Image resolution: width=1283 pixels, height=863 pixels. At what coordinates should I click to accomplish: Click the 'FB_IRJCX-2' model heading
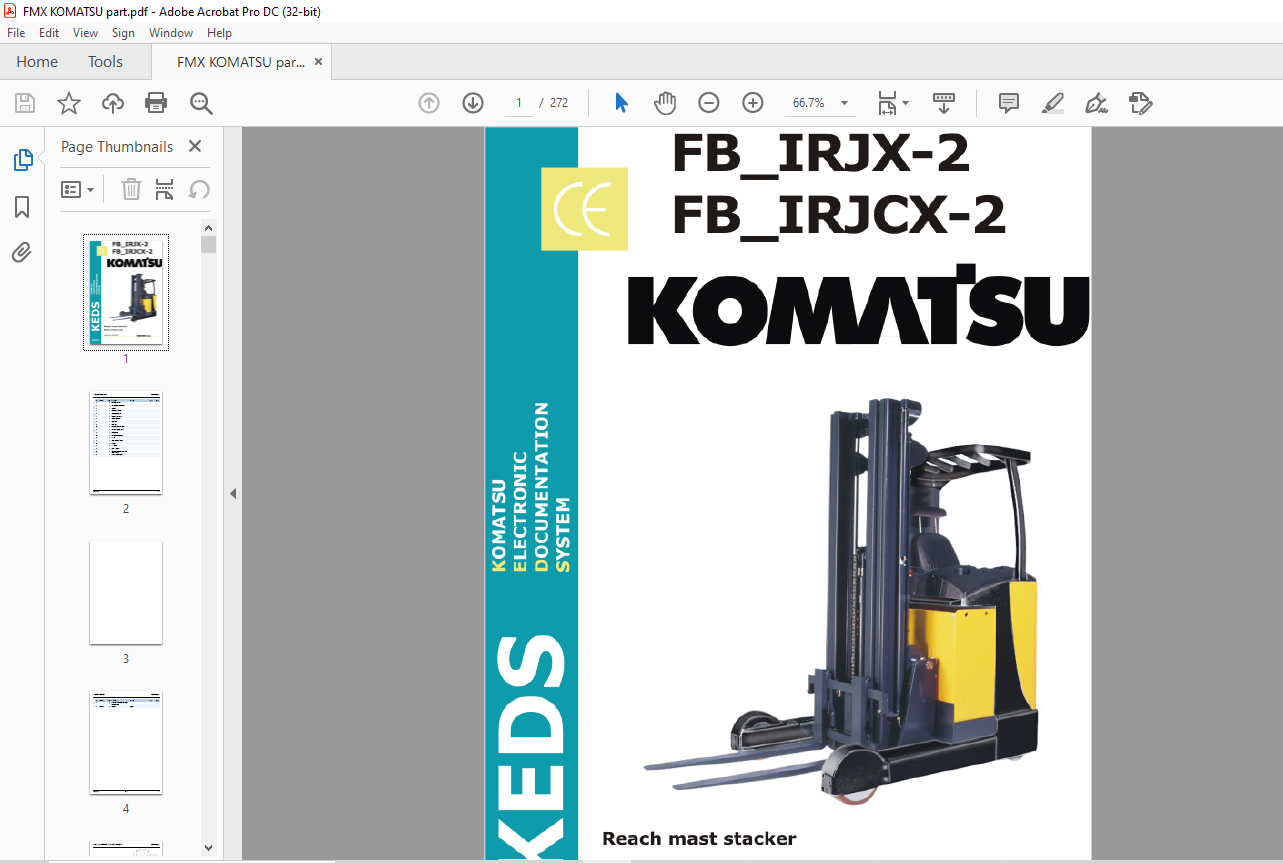[838, 215]
